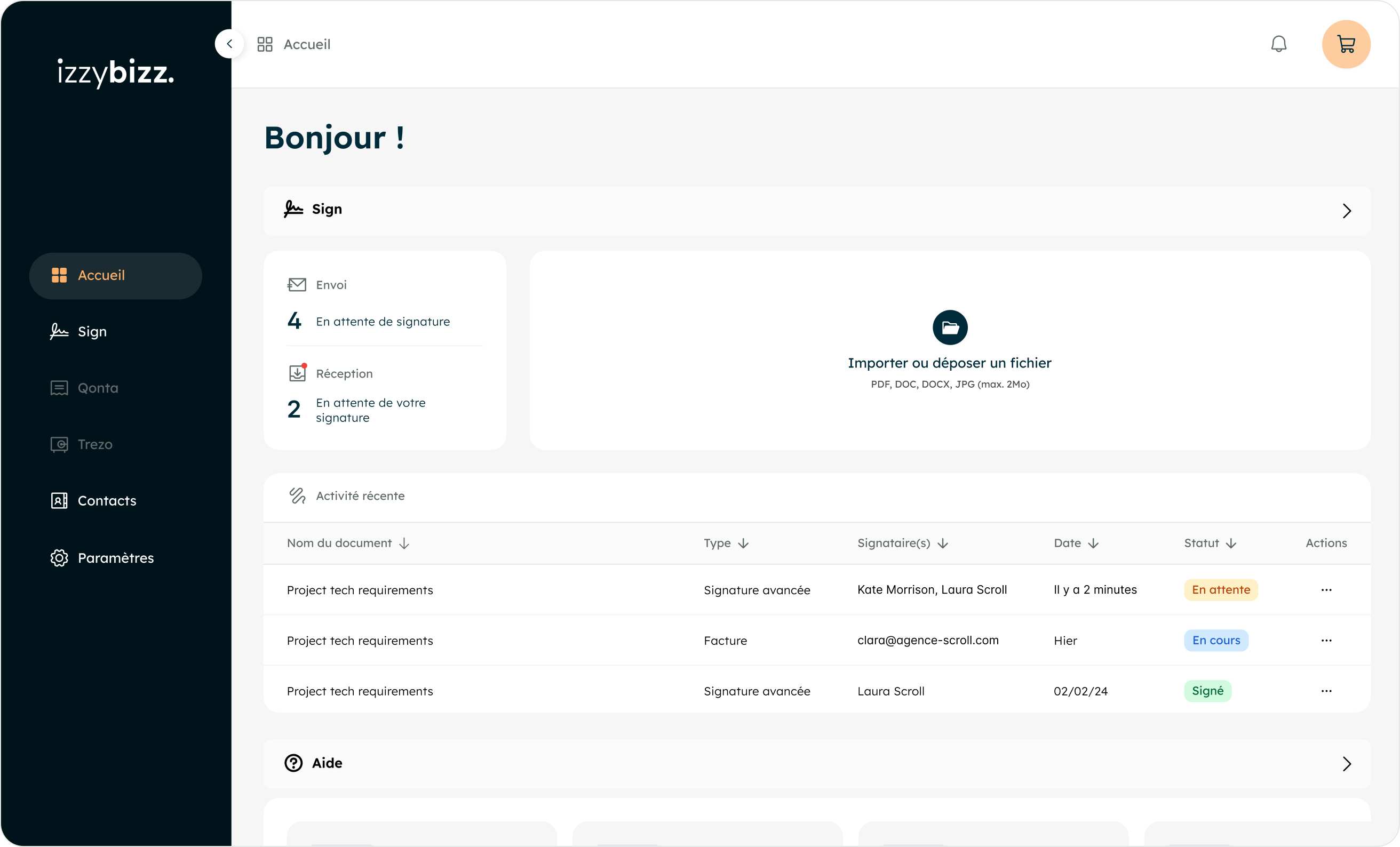Click the Réception inbox icon
Viewport: 1400px width, 847px height.
pos(297,373)
